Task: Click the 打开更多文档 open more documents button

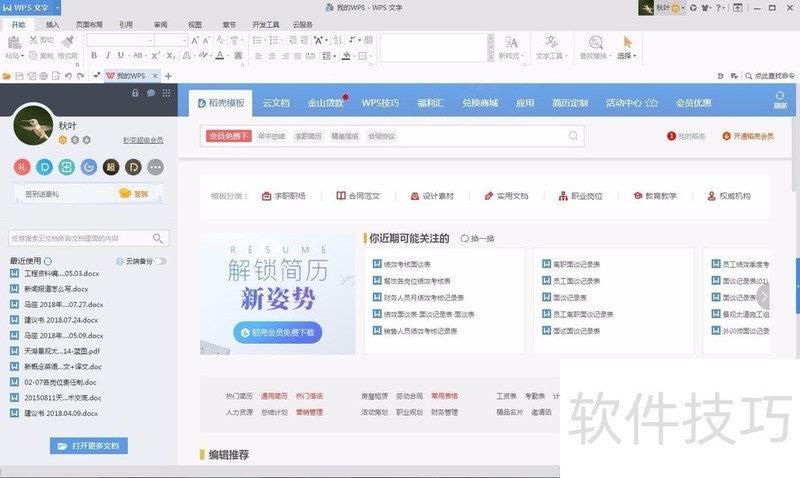Action: click(89, 445)
